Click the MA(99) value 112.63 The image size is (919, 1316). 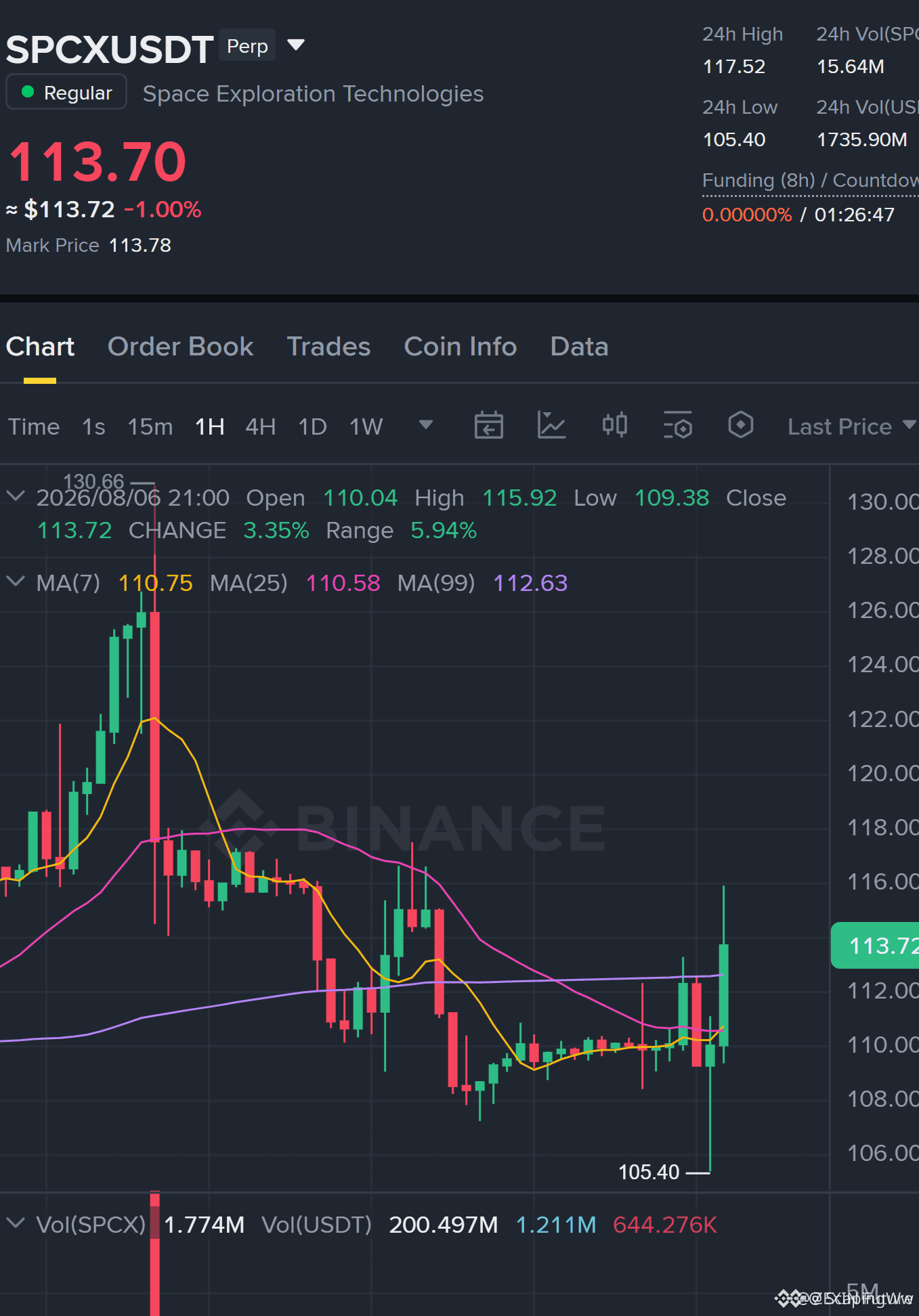530,583
